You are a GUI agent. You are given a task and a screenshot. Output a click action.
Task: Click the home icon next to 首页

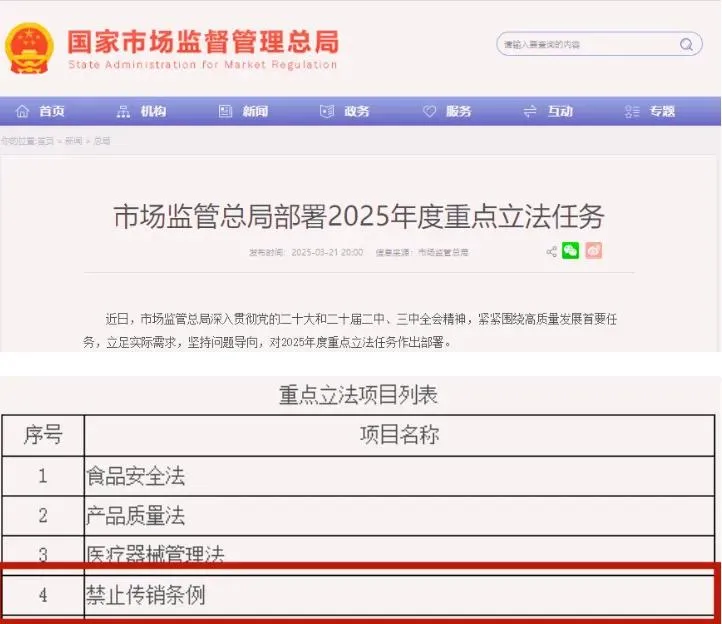pos(22,111)
